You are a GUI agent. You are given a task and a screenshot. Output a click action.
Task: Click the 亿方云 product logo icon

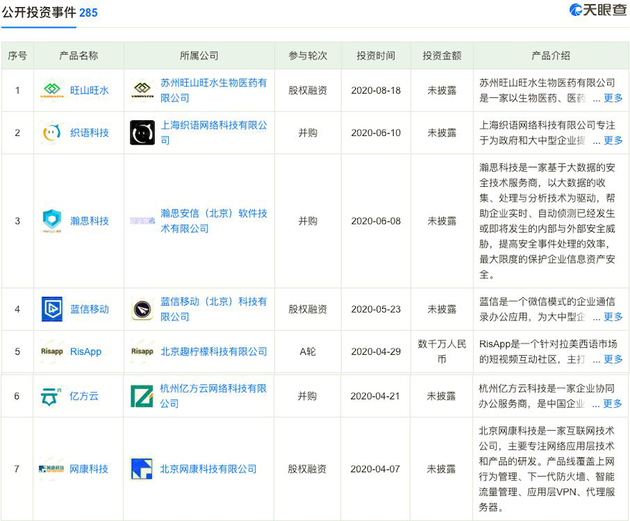[51, 396]
